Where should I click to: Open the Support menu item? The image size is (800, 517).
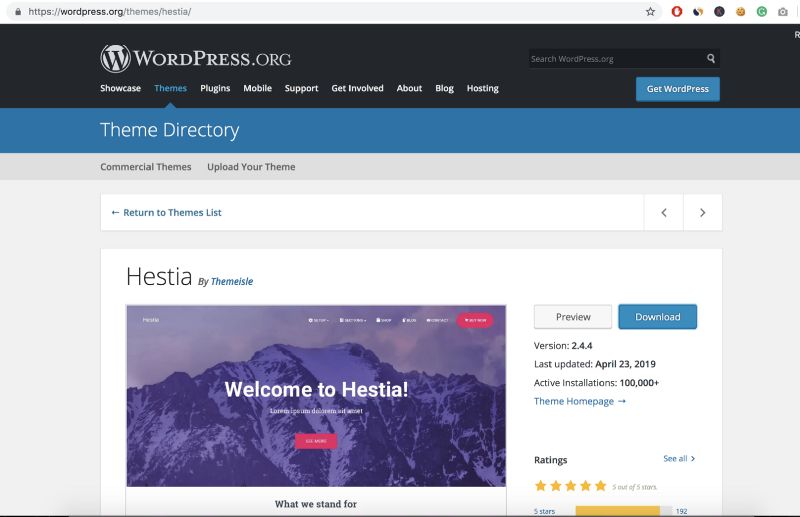(301, 88)
